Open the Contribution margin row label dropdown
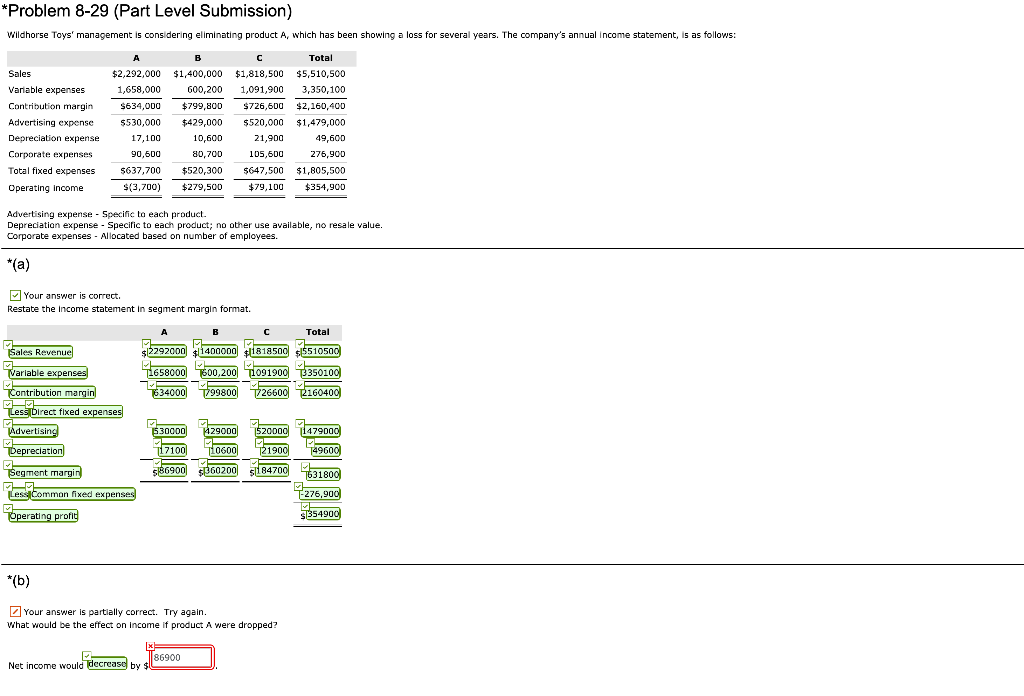The image size is (1024, 696). pyautogui.click(x=52, y=392)
